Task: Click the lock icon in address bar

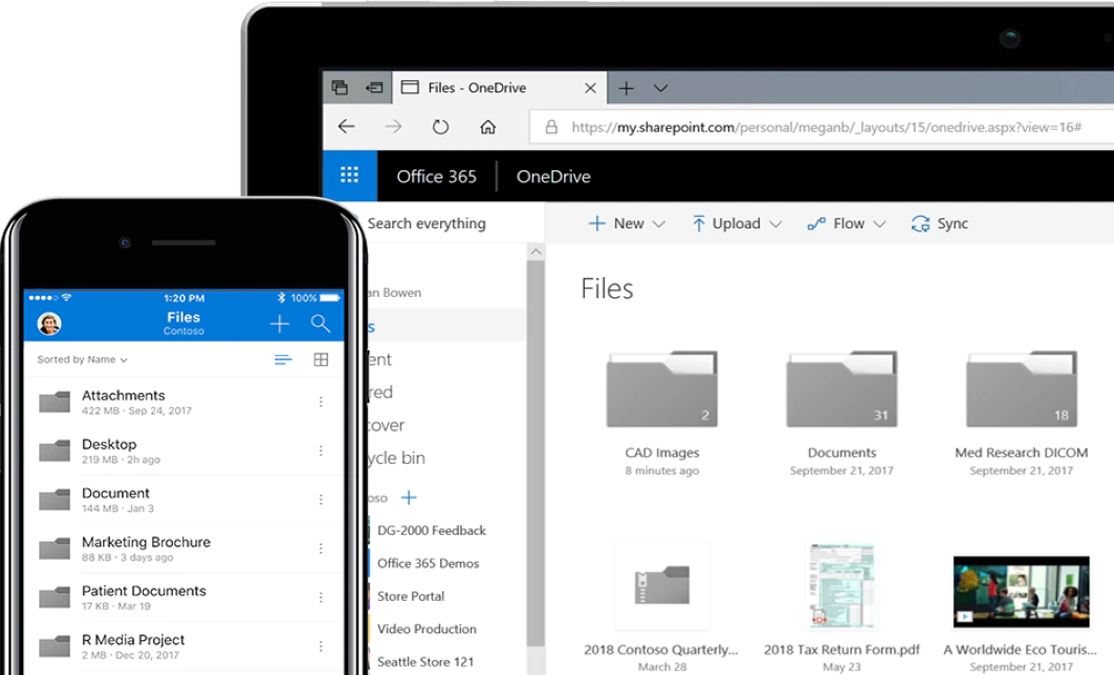Action: 551,127
